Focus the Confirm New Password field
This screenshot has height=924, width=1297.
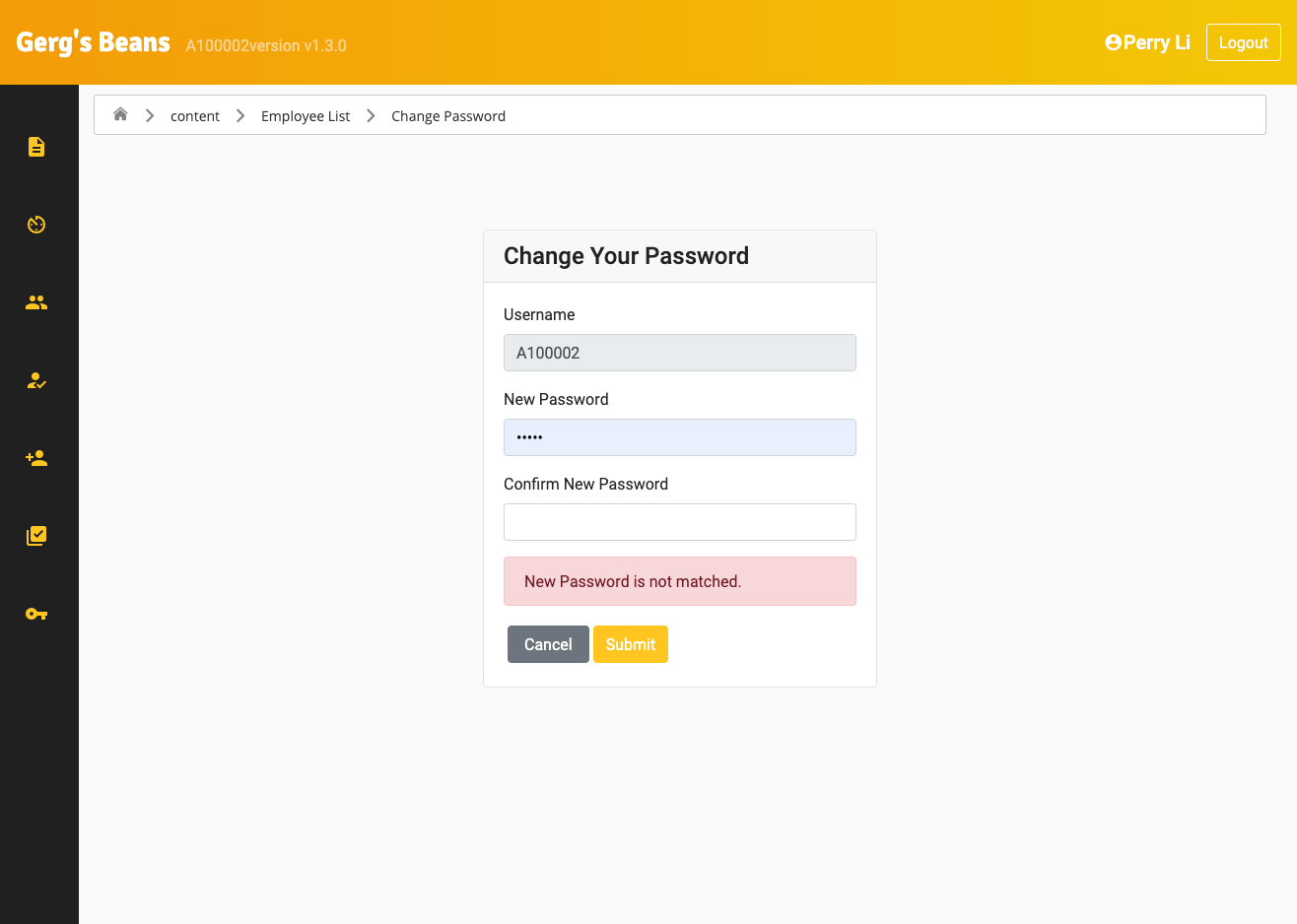click(x=679, y=522)
